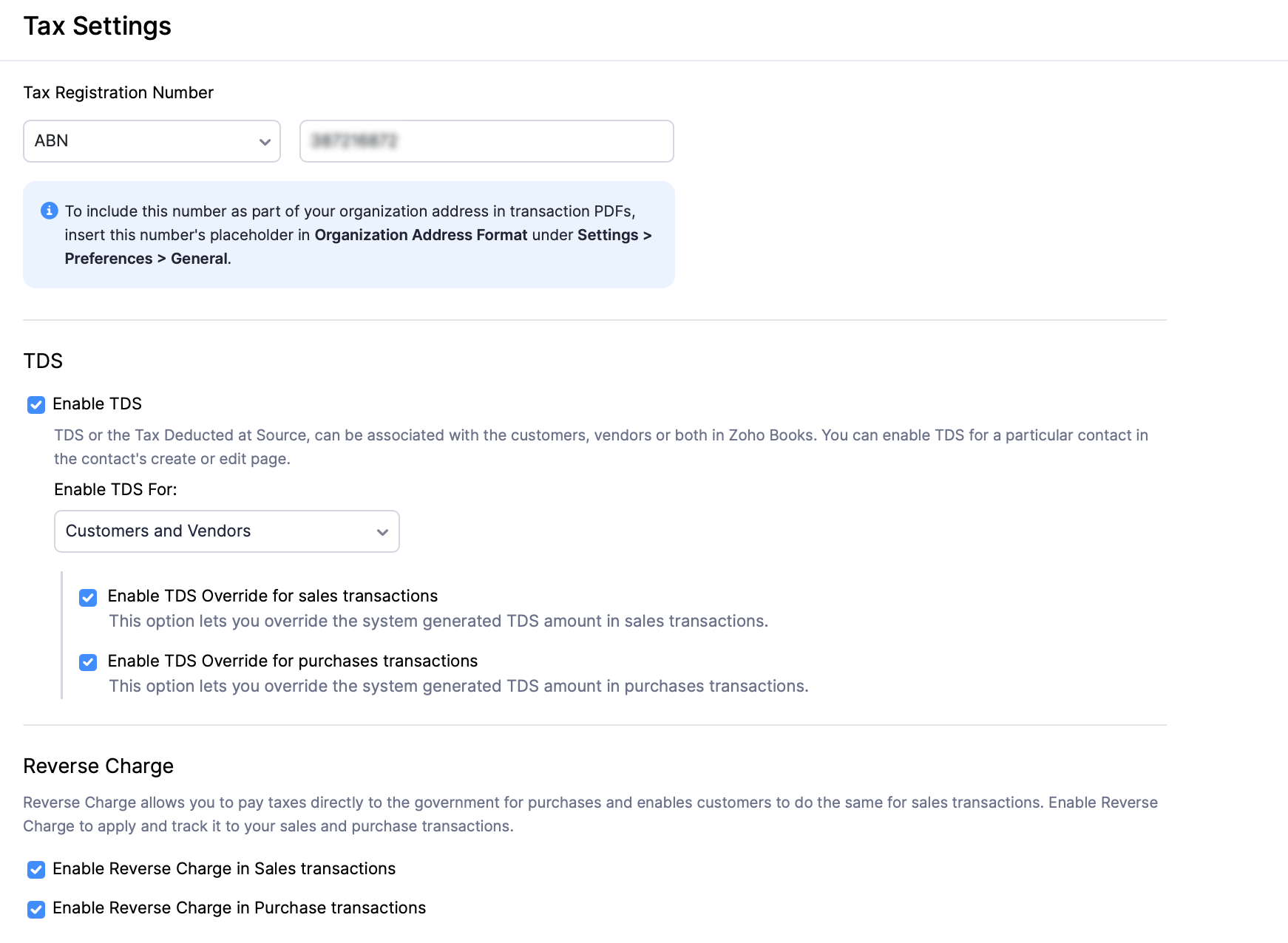Disable Reverse Charge in Purchase transactions checkbox
1288x943 pixels.
pyautogui.click(x=36, y=909)
